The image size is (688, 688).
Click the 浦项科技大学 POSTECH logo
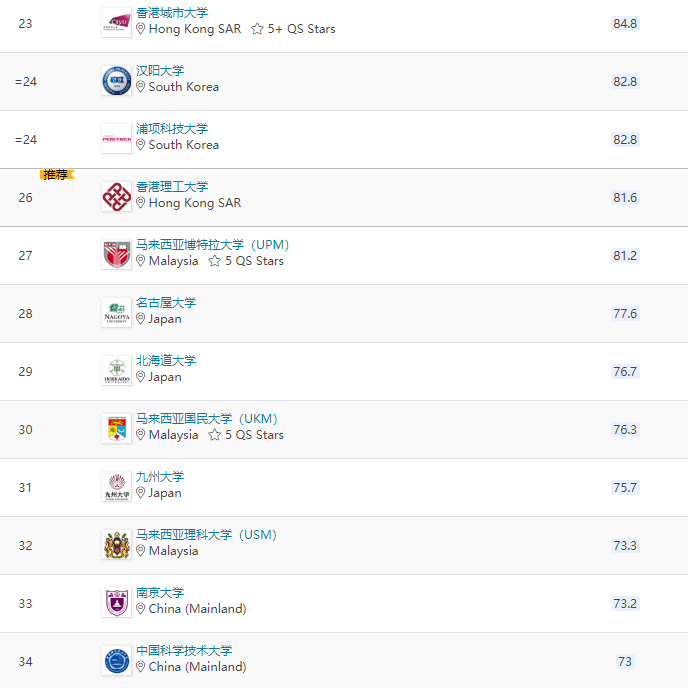point(116,138)
